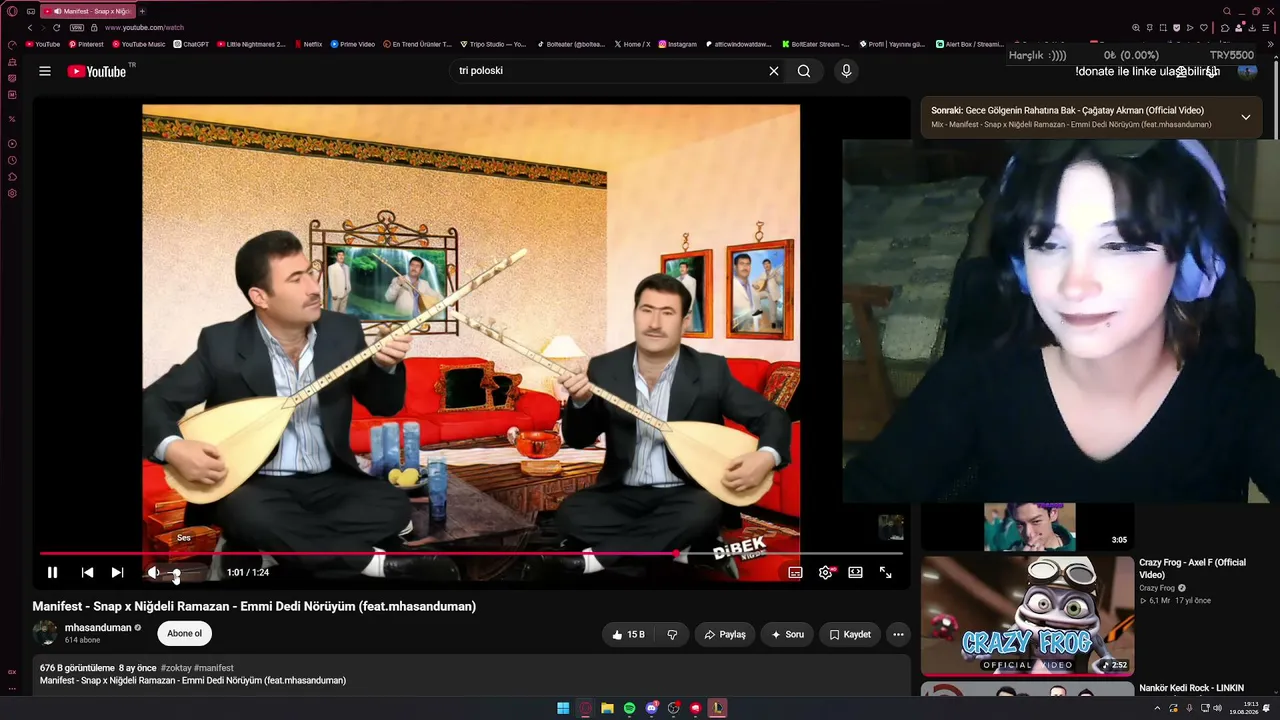Screen dimensions: 1280x720
Task: Open the Soru ask button
Action: tap(787, 634)
